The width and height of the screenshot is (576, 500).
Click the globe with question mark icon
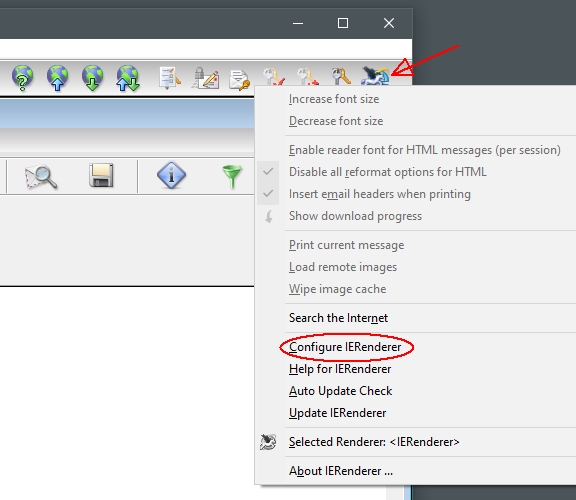click(22, 78)
